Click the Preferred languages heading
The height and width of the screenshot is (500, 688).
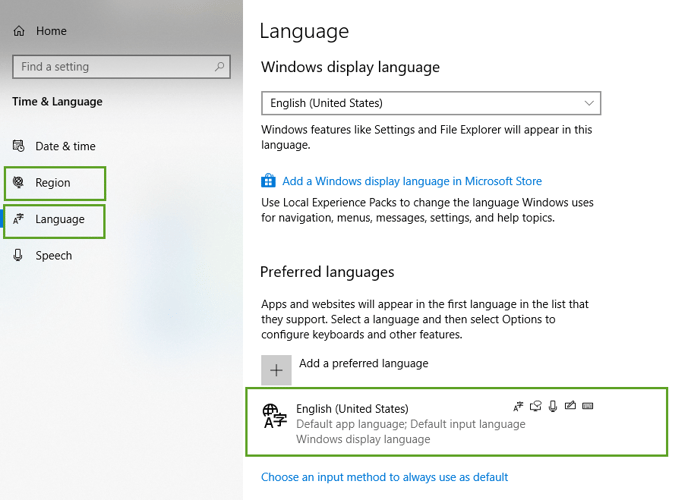327,272
